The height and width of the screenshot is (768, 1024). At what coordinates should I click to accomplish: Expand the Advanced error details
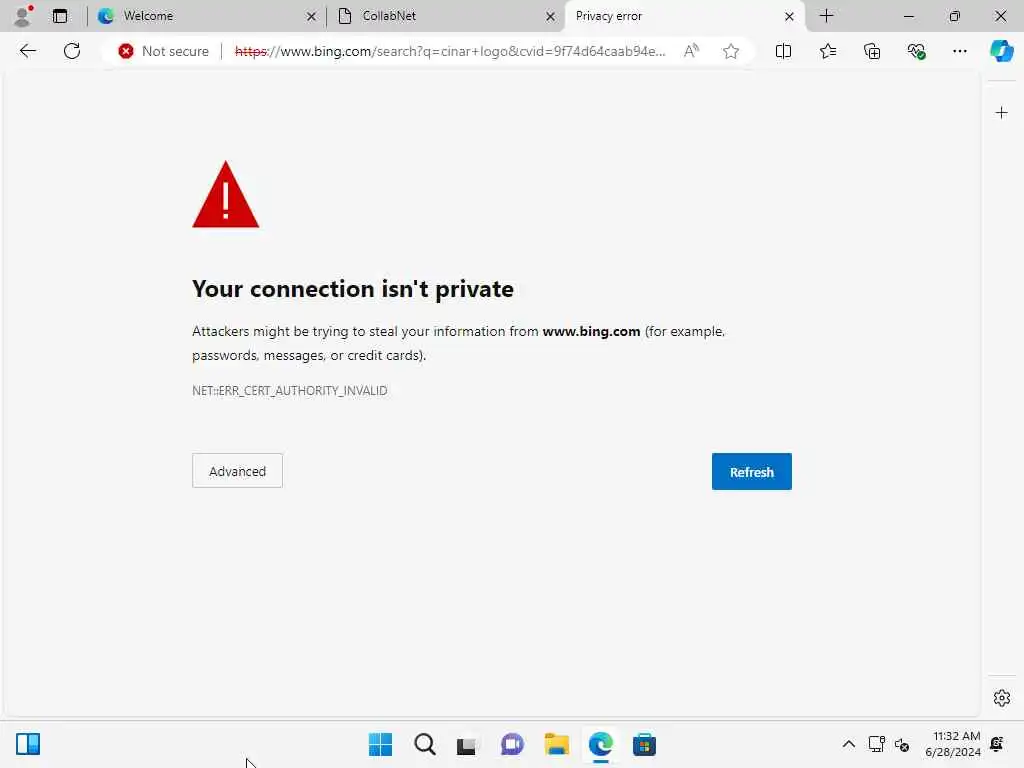(x=237, y=471)
